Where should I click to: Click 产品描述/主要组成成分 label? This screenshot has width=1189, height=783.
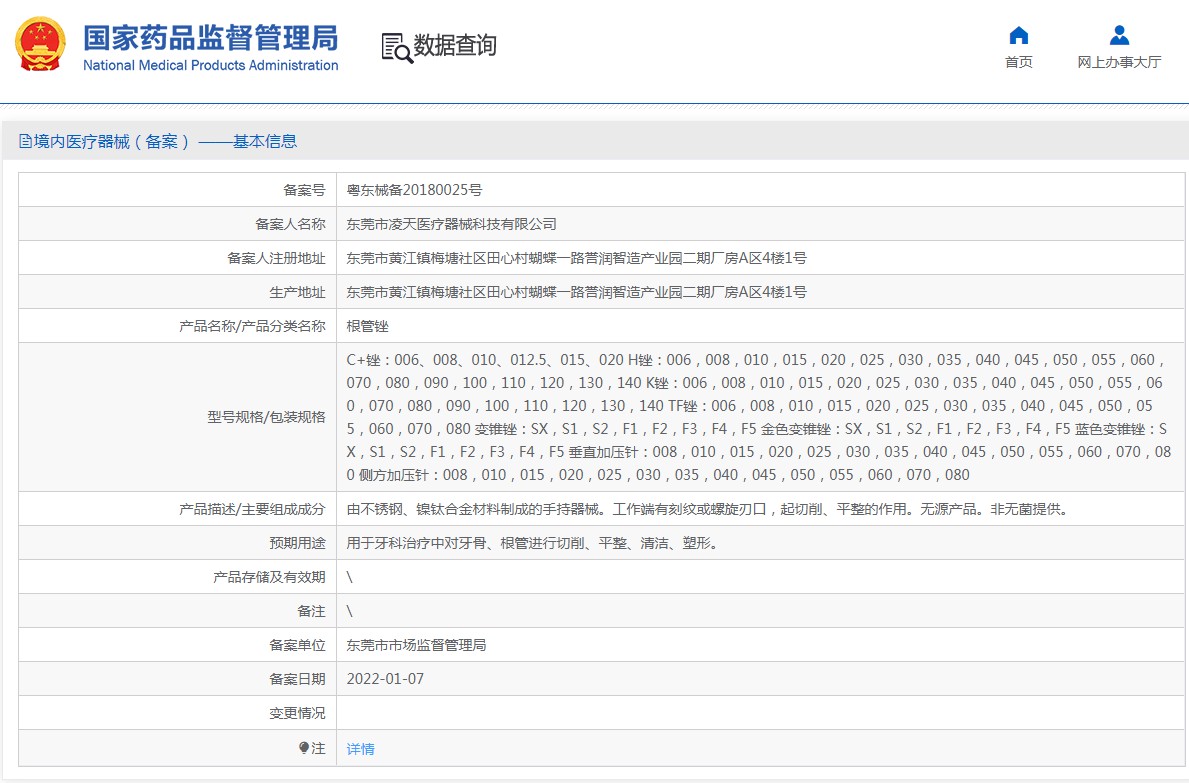pyautogui.click(x=252, y=509)
